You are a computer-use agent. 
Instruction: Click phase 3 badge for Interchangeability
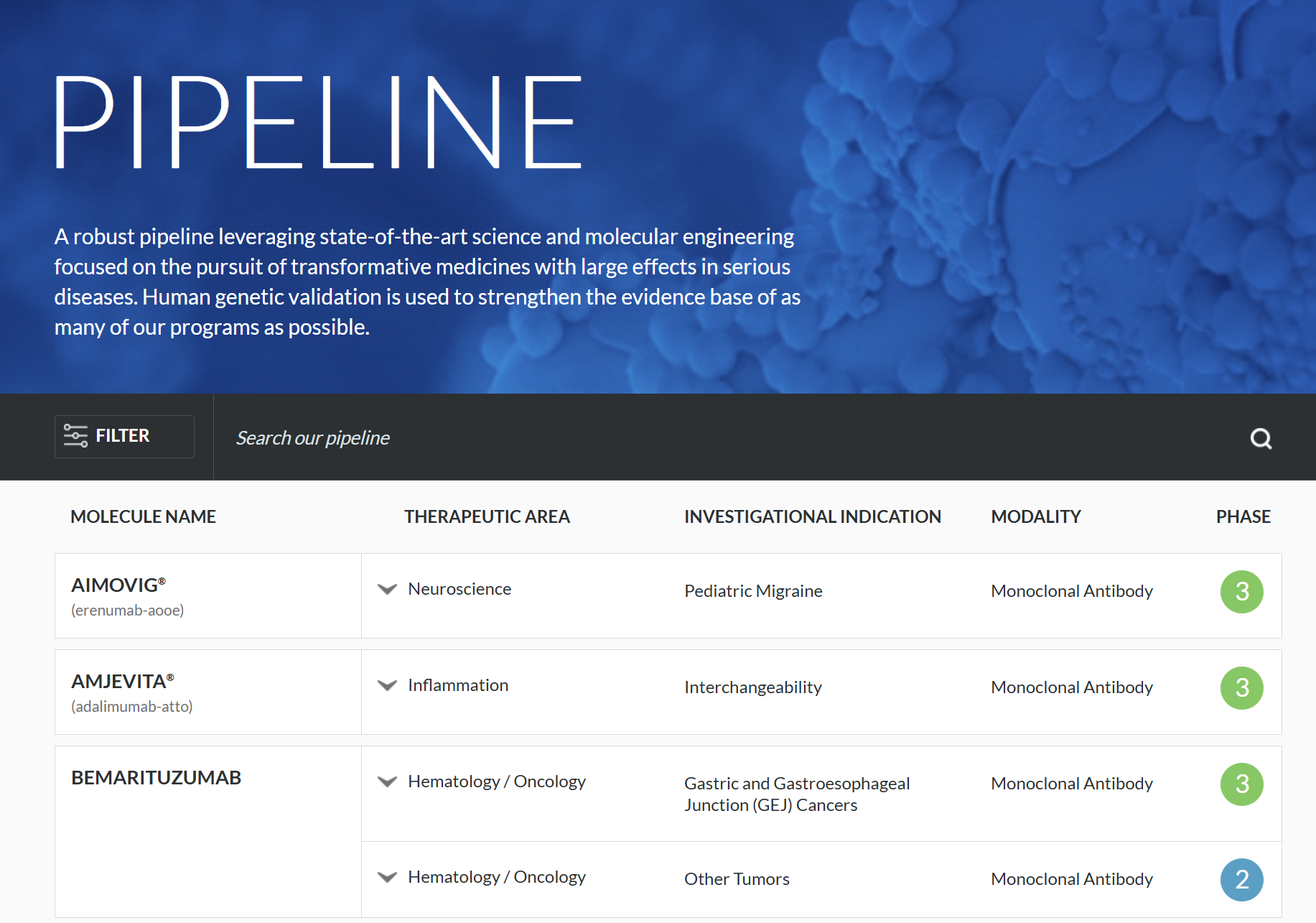click(x=1242, y=688)
